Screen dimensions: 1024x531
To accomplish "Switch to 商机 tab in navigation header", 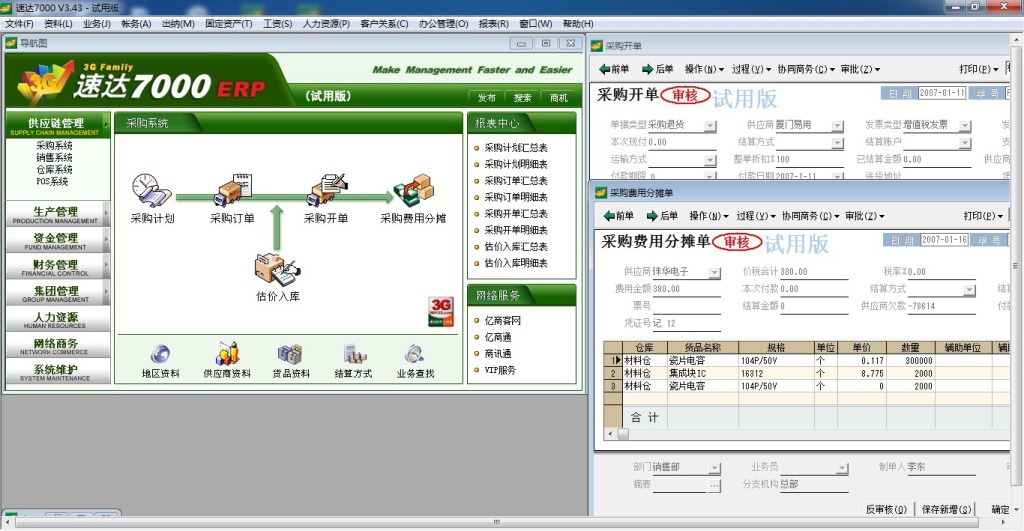I will pos(559,98).
